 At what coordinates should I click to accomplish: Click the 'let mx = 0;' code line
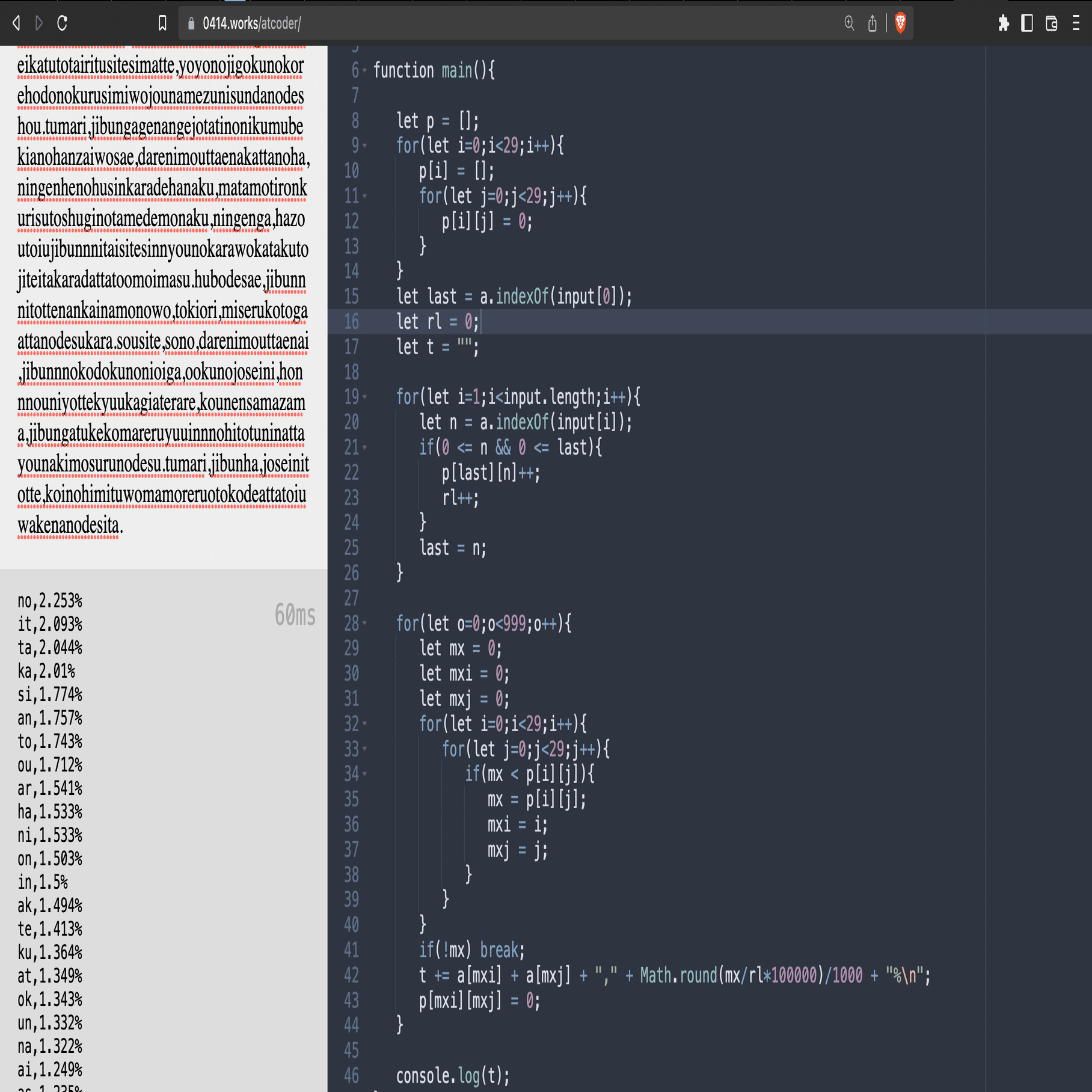click(x=461, y=648)
